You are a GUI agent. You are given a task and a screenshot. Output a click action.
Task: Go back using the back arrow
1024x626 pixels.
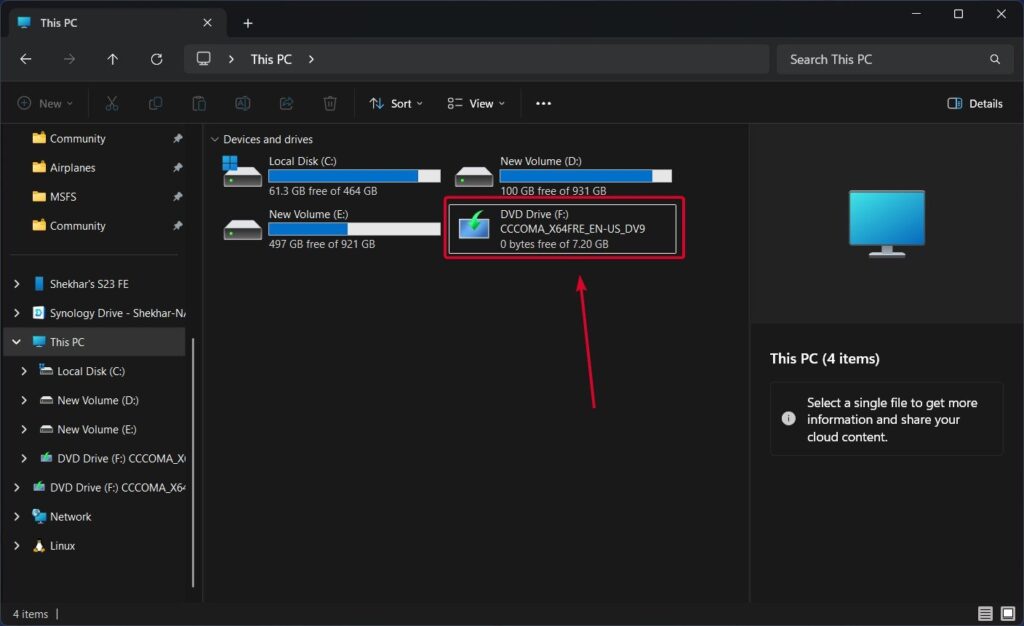click(x=25, y=59)
